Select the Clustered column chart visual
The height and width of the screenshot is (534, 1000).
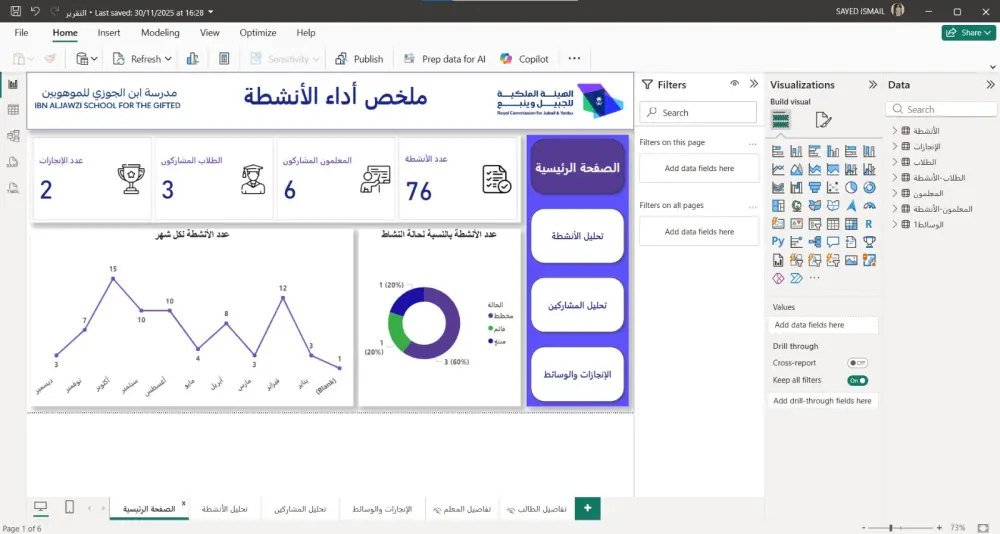(833, 151)
